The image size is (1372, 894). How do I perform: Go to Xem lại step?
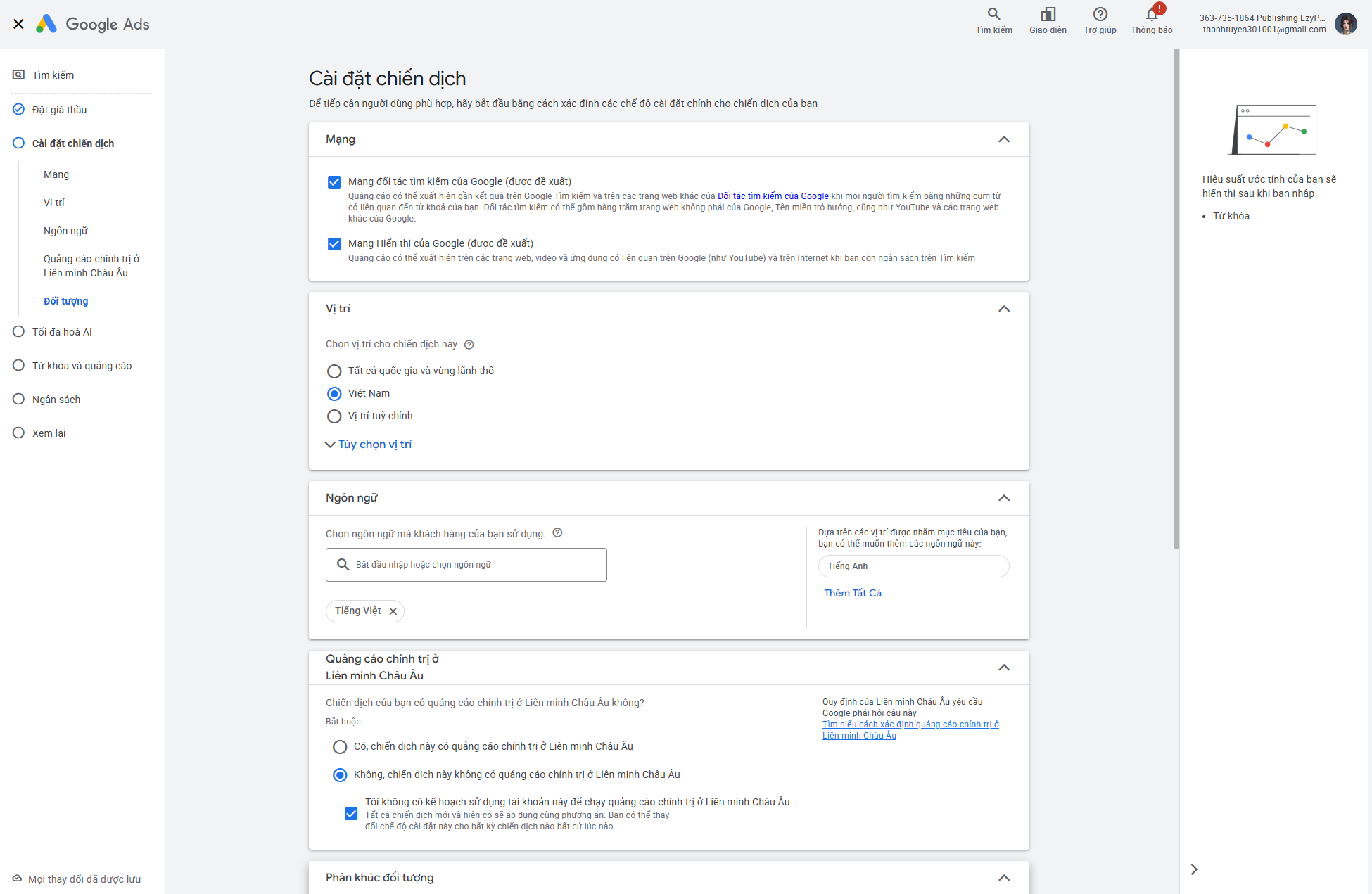49,433
